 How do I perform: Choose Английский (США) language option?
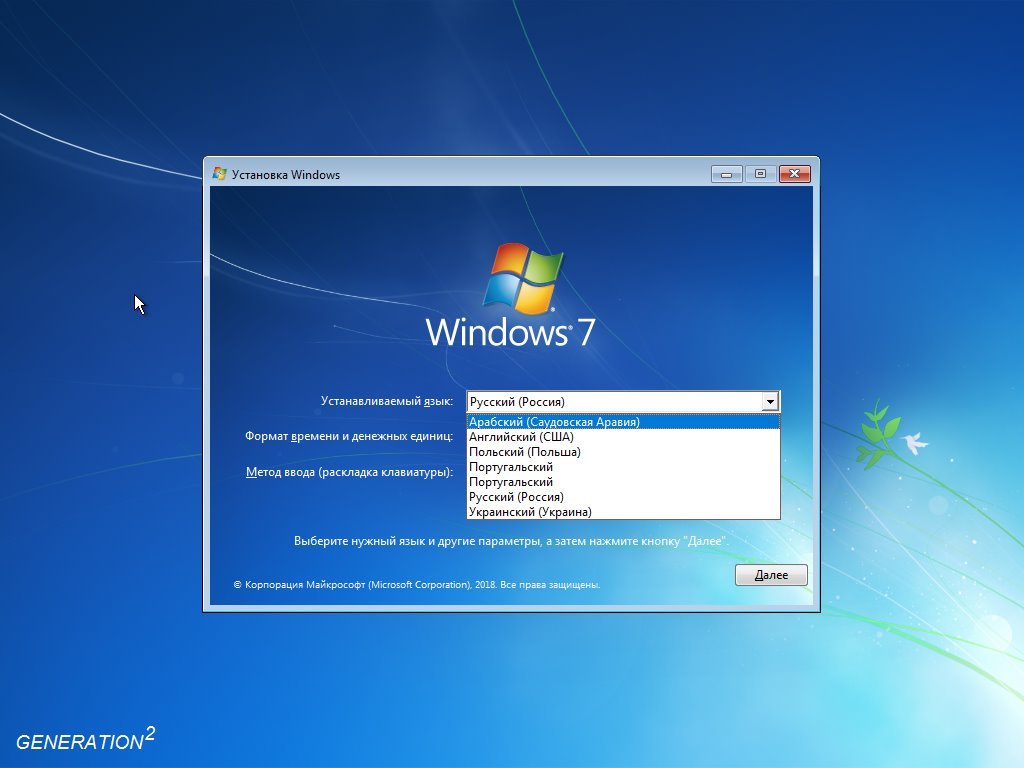pos(623,437)
